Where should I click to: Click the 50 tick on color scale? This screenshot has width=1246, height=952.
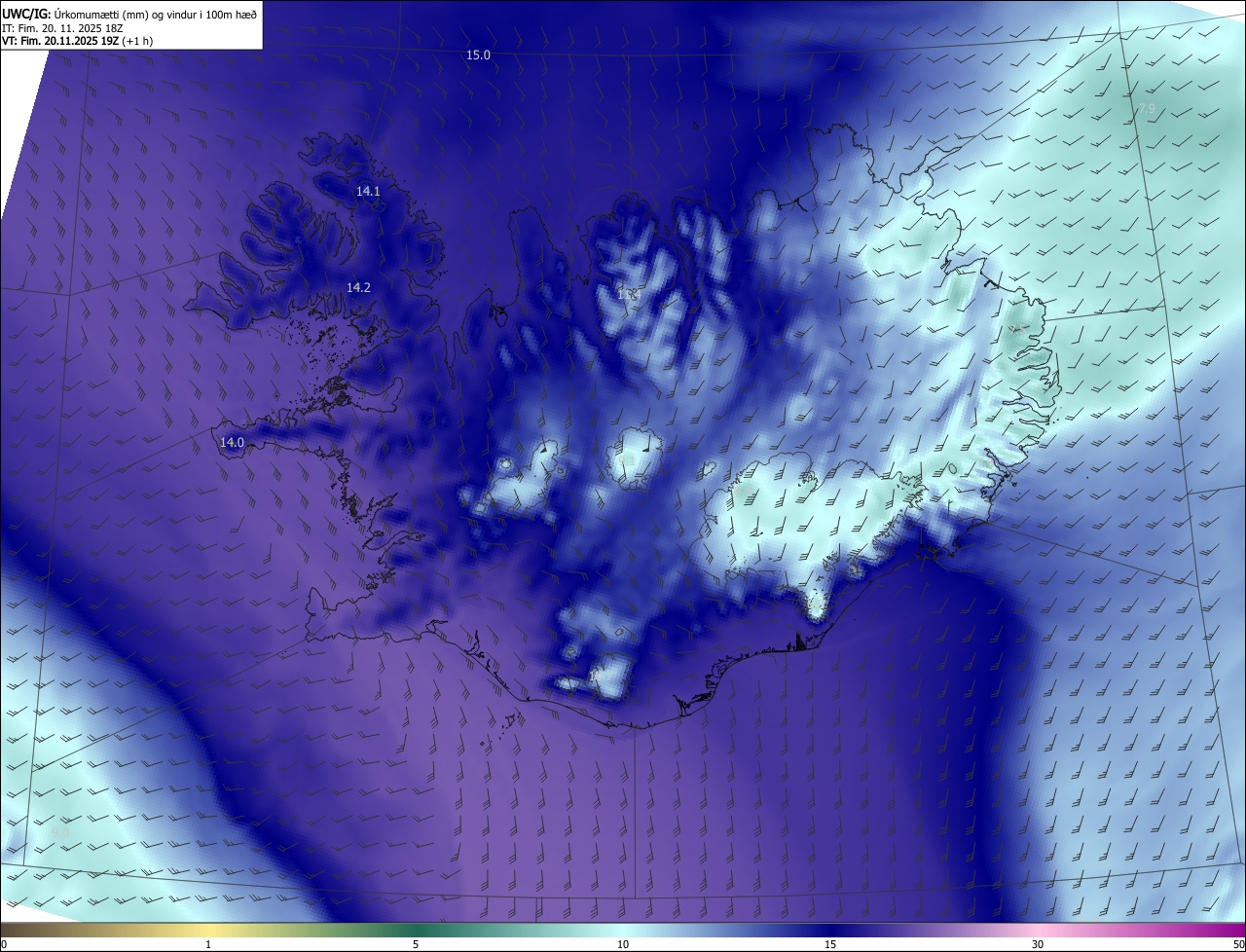(x=1239, y=945)
